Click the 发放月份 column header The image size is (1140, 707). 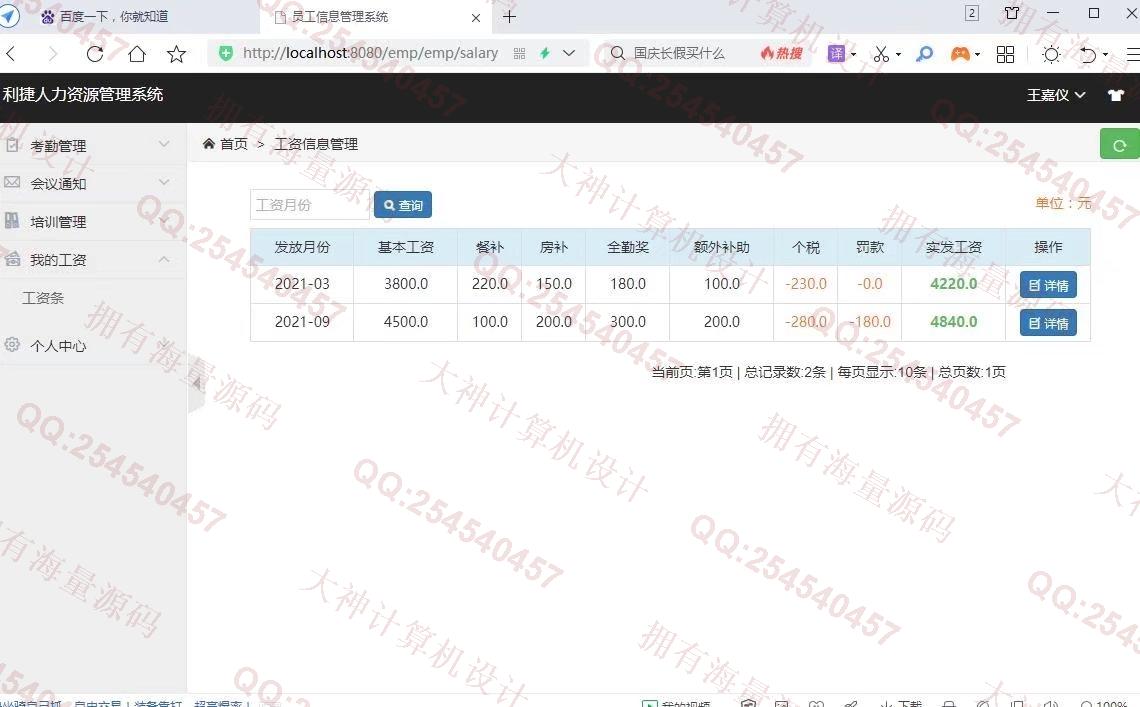(x=302, y=247)
